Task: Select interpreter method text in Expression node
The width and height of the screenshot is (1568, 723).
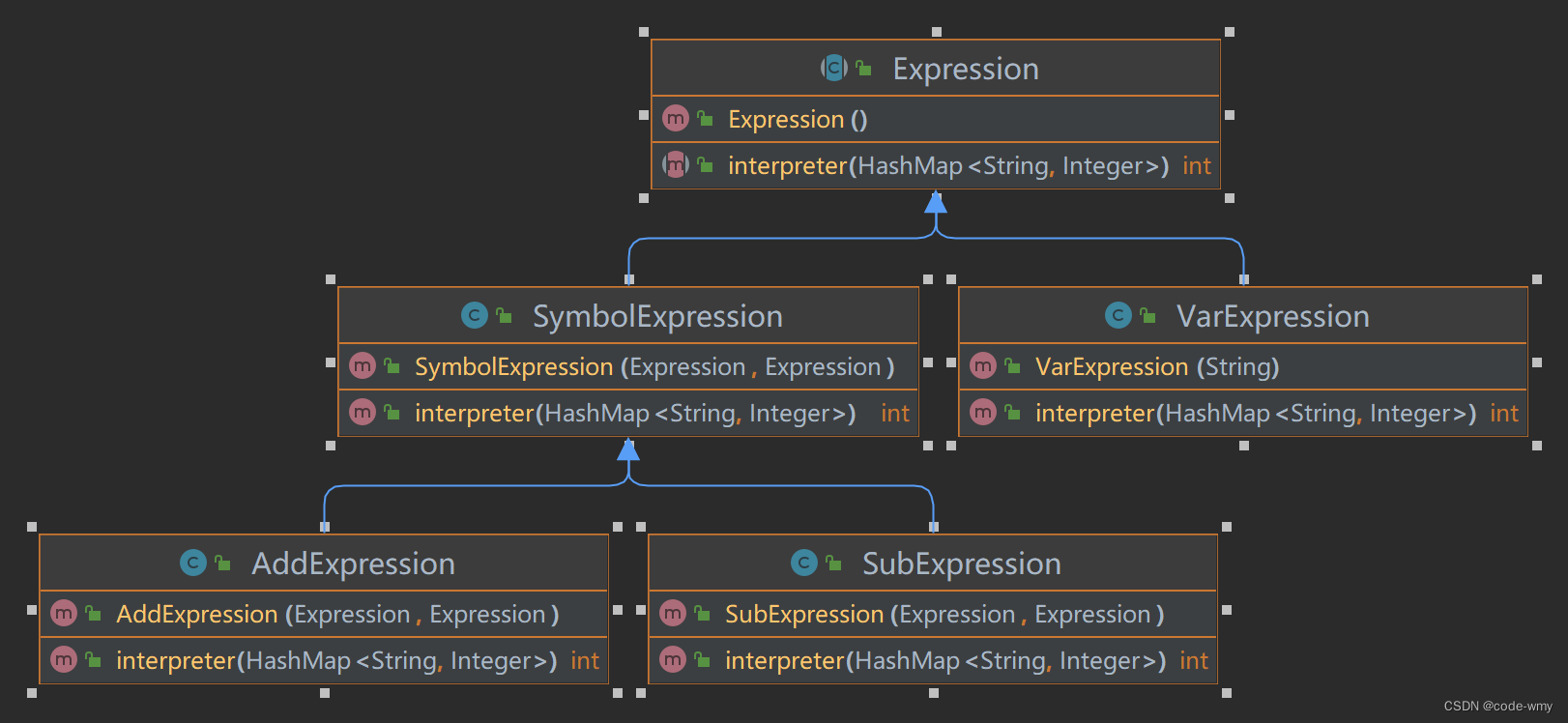Action: tap(948, 166)
